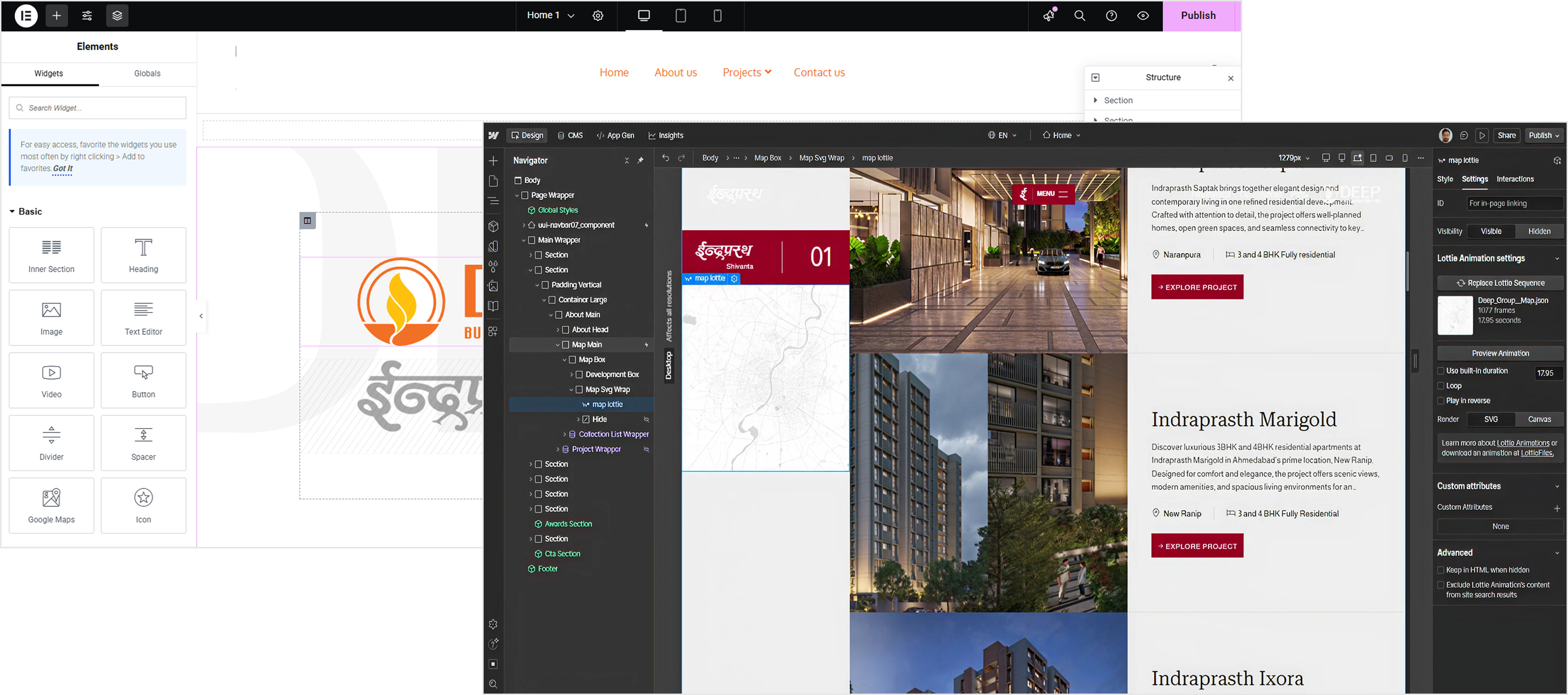Open the Webflow Home page dropdown
The image size is (1568, 695).
tap(1062, 136)
